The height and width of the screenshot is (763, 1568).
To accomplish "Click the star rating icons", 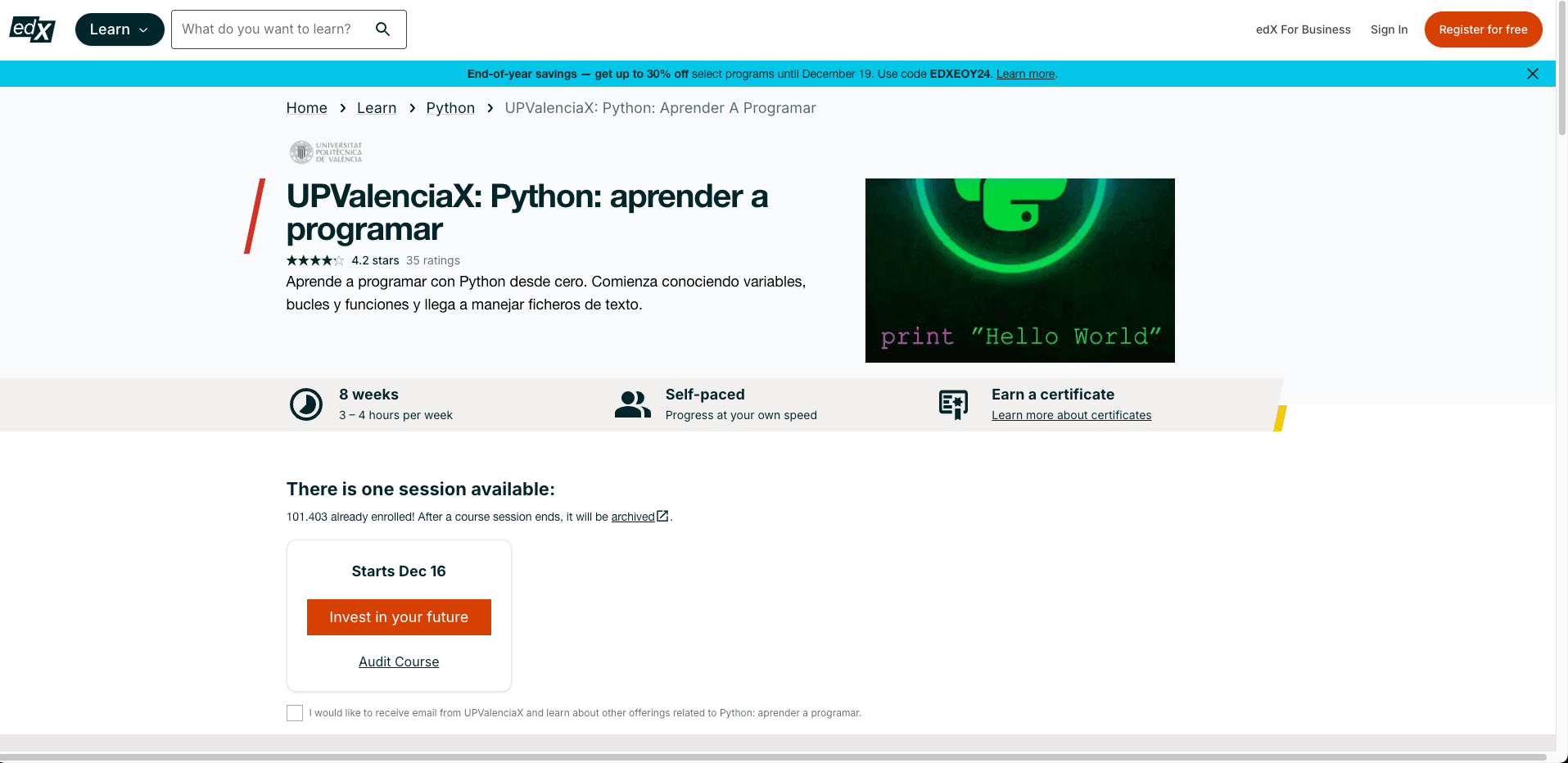I will coord(315,260).
